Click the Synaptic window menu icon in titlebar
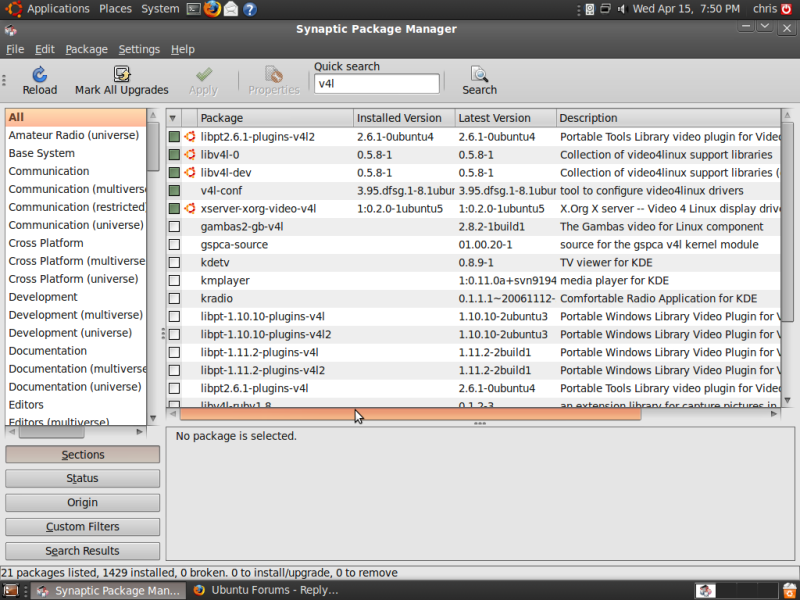Viewport: 800px width, 600px height. [11, 30]
